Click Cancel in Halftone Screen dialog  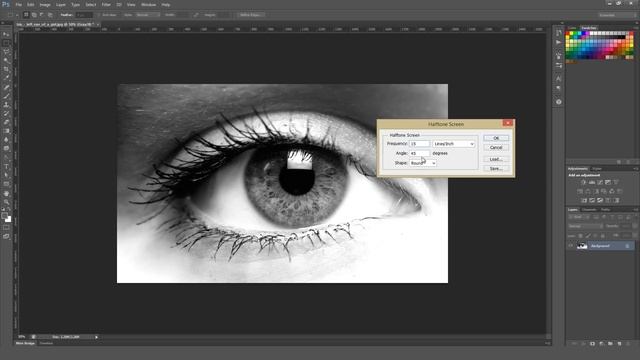coord(496,147)
